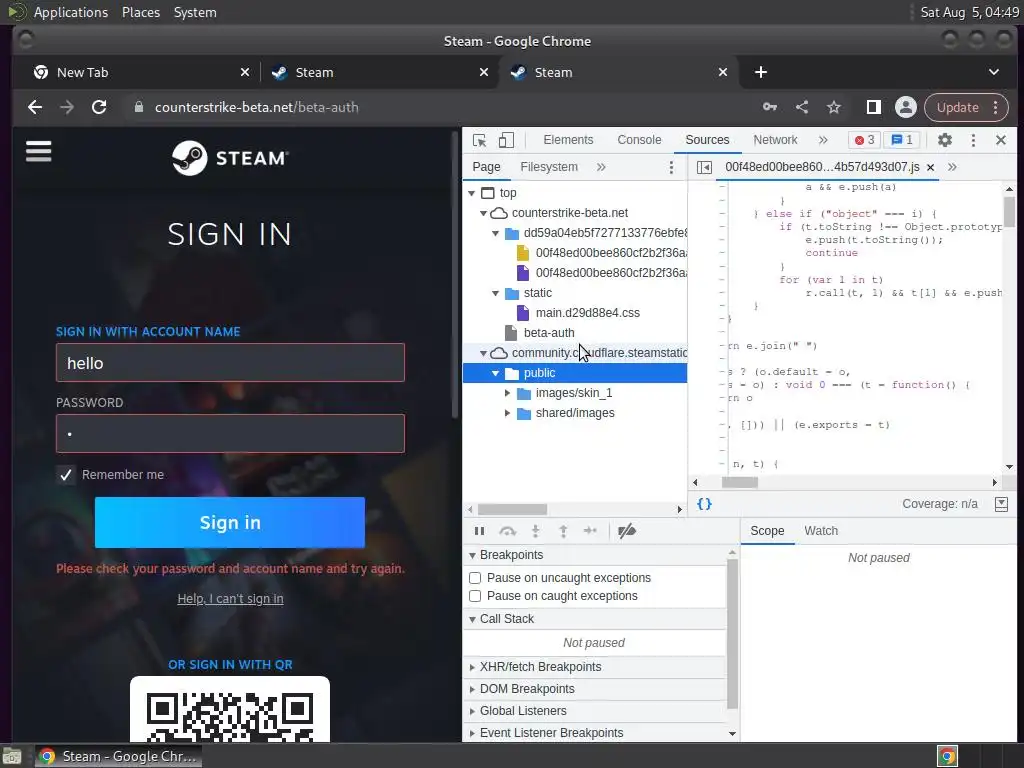Open the Filesystem navigator tab

pyautogui.click(x=549, y=167)
